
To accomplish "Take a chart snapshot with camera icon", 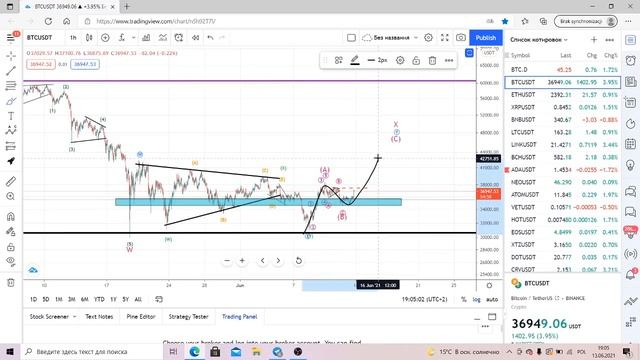I will click(461, 38).
